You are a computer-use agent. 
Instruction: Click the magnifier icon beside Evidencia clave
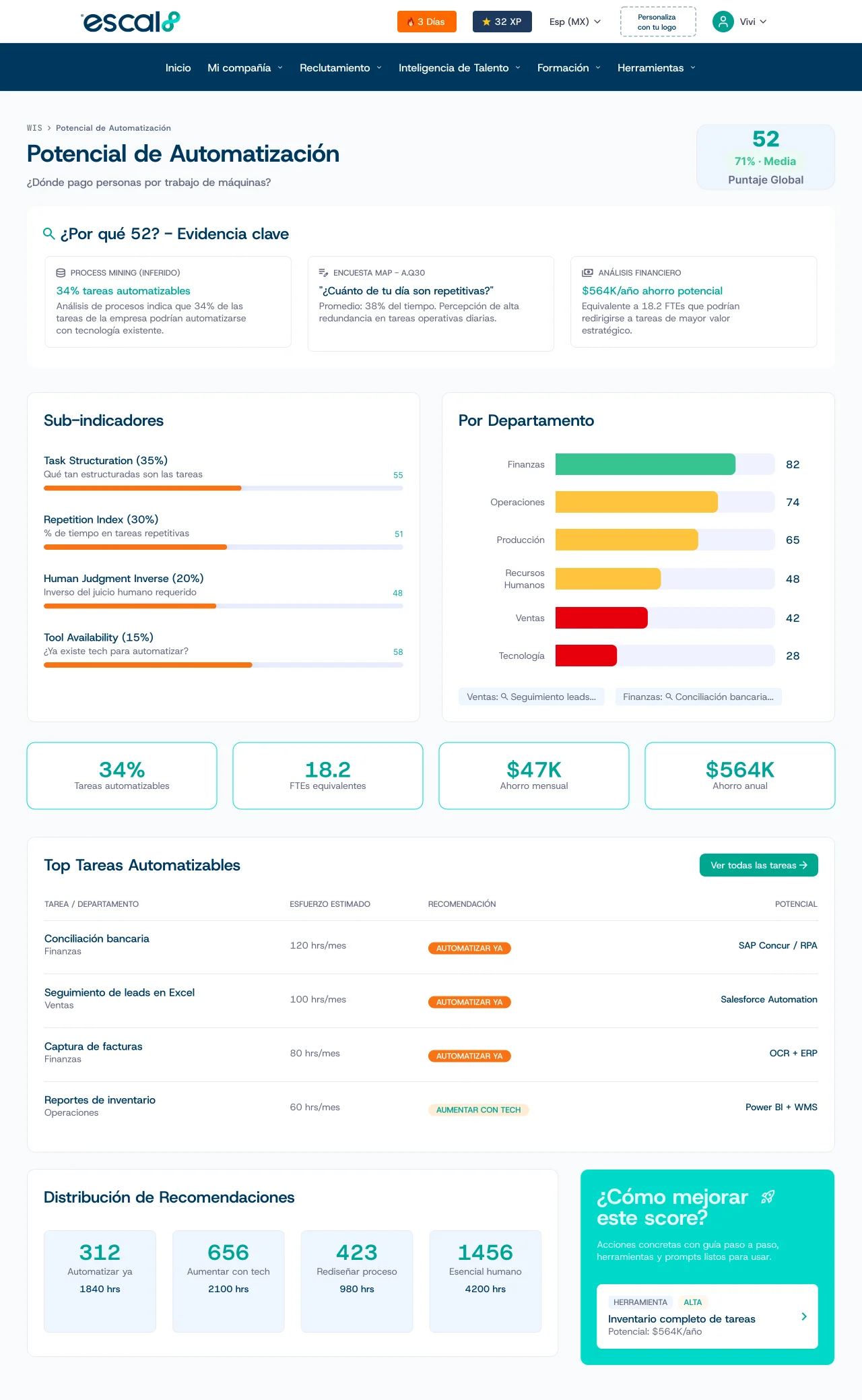pyautogui.click(x=49, y=234)
